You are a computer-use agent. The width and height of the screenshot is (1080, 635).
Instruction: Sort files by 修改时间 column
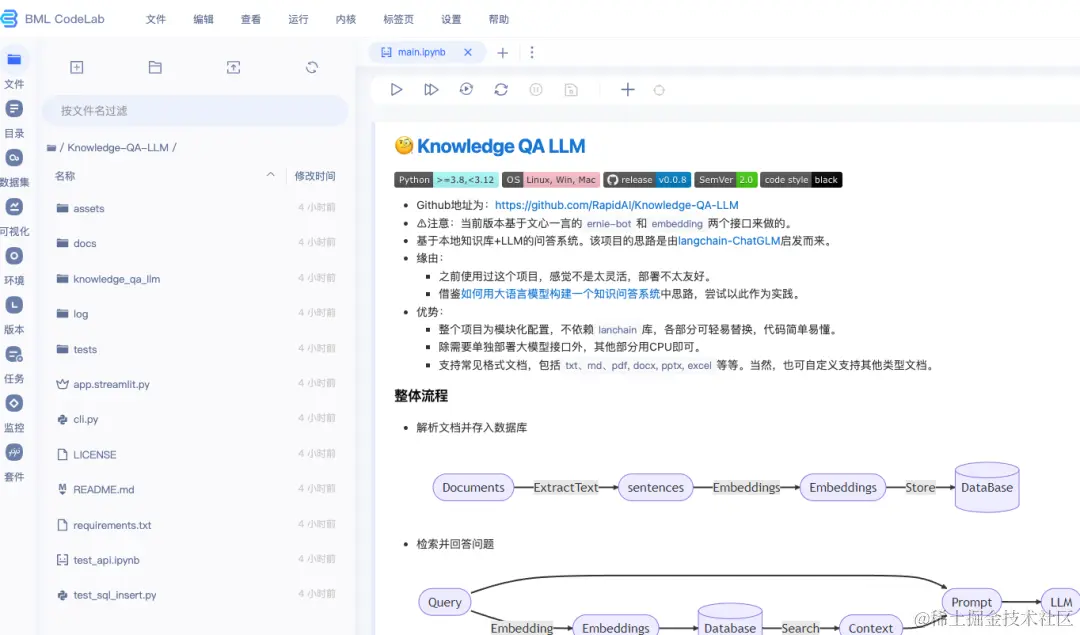315,176
